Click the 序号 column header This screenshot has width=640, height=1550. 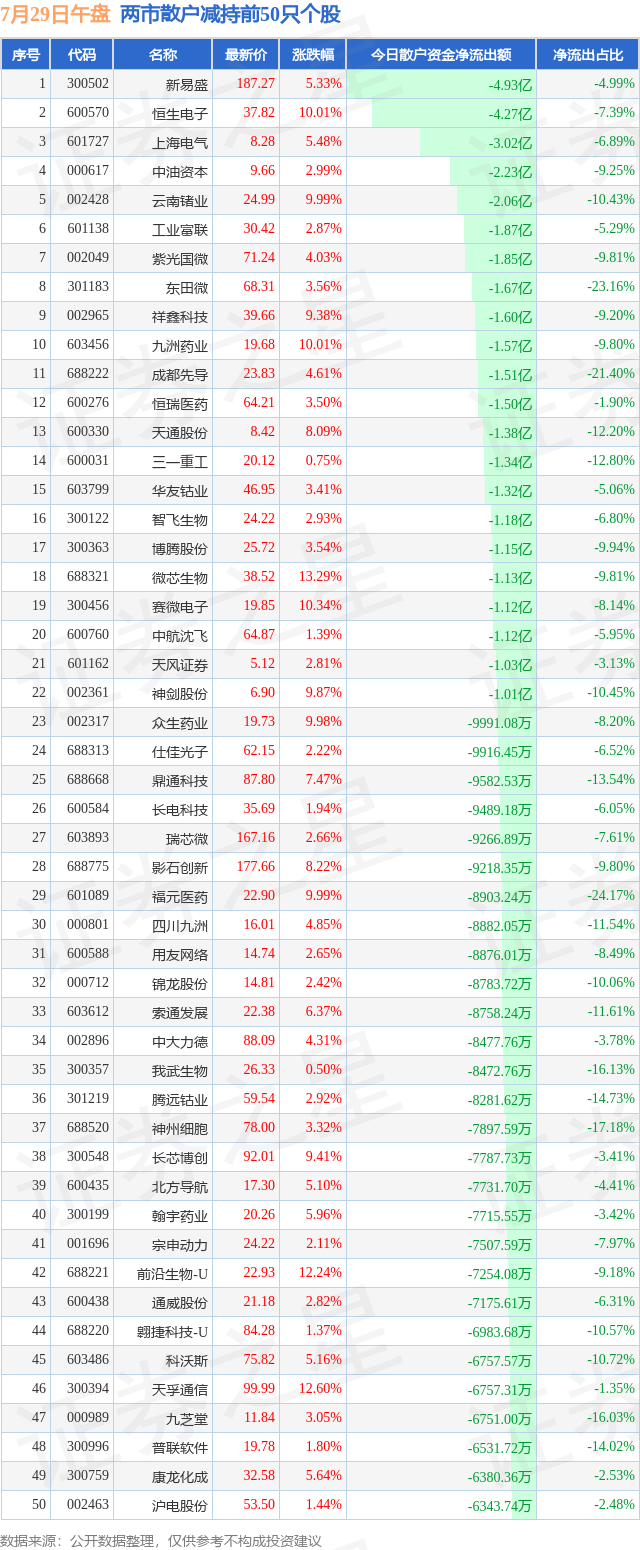tap(25, 55)
